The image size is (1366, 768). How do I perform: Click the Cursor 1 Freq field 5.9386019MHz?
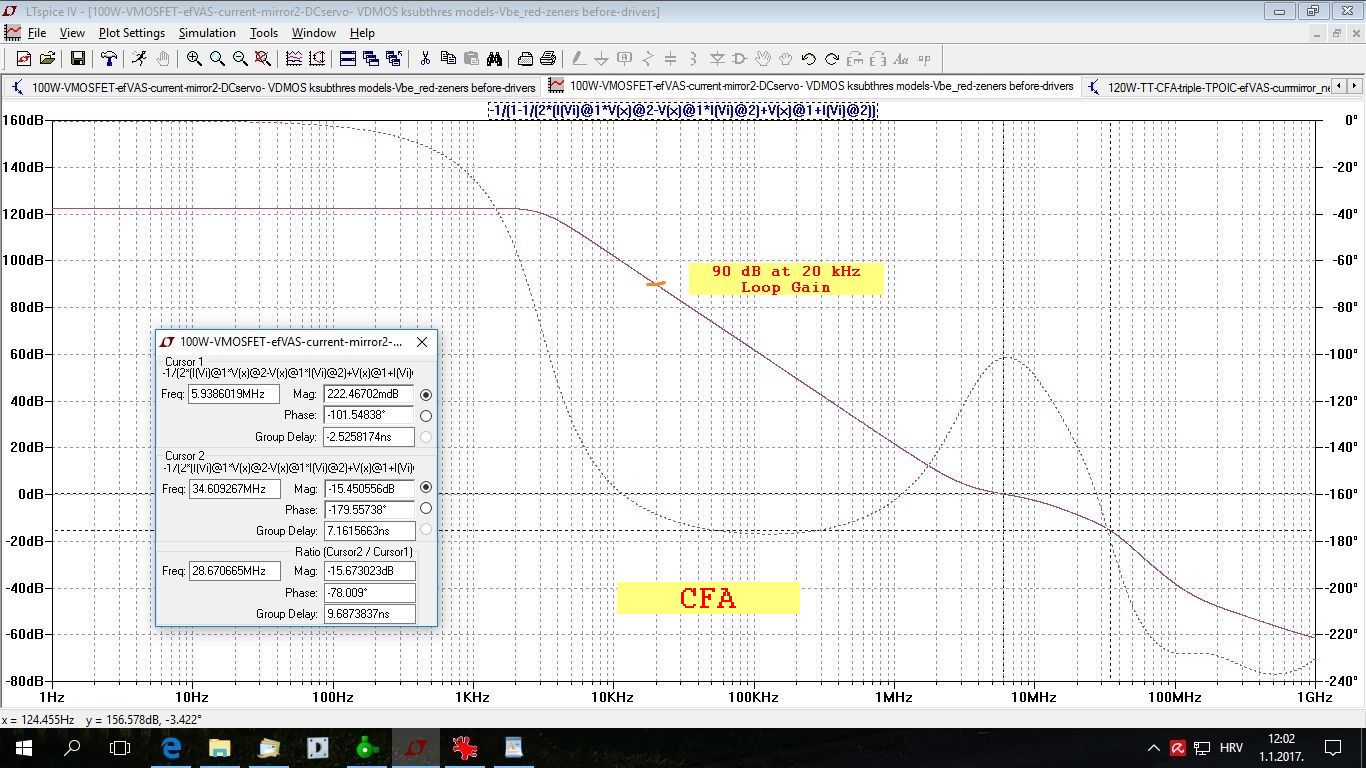(234, 394)
